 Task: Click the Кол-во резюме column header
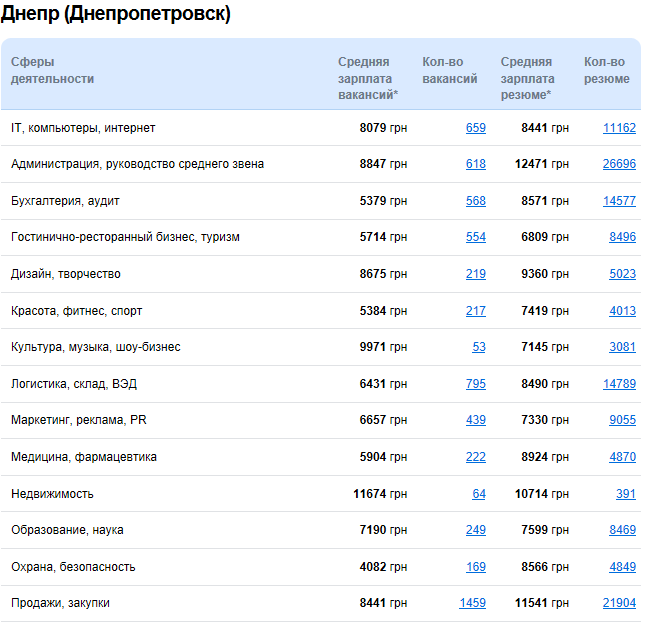click(606, 70)
